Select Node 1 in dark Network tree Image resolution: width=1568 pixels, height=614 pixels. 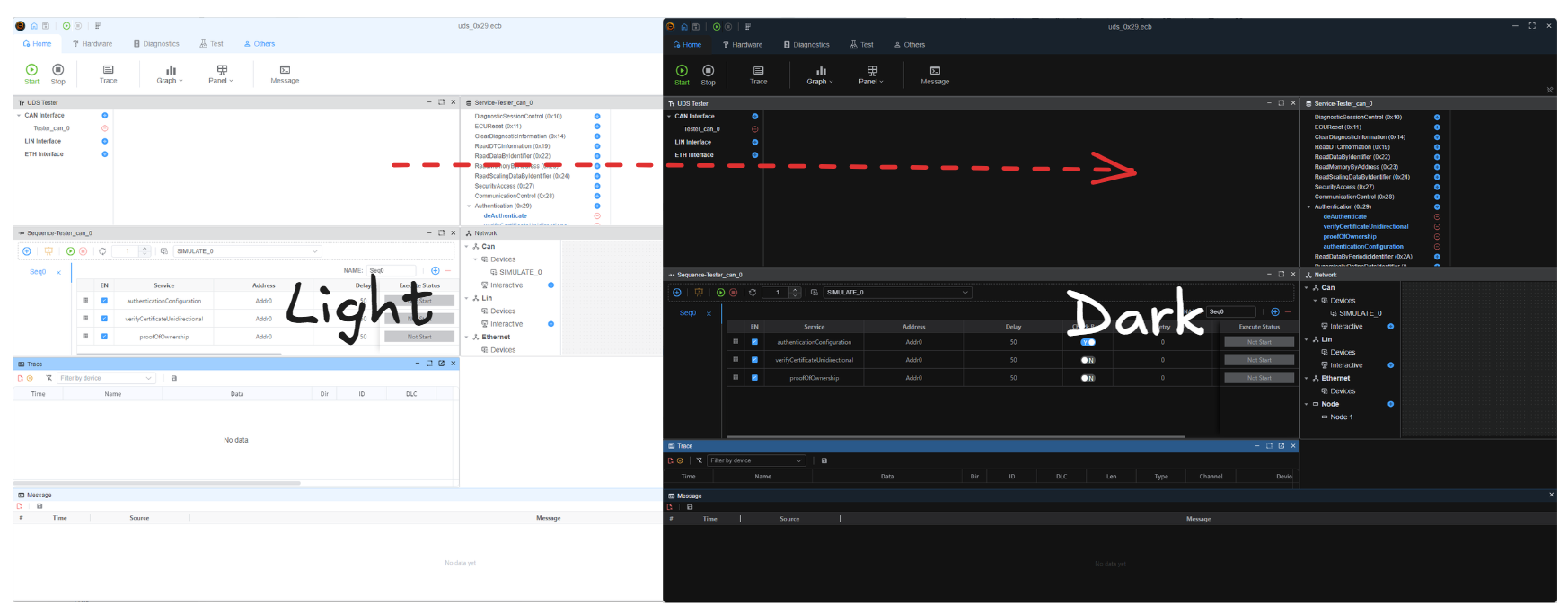point(1338,417)
